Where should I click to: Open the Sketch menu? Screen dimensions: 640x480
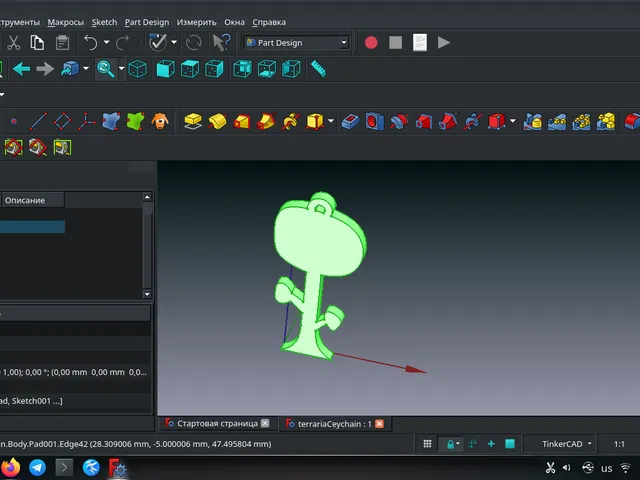point(104,22)
